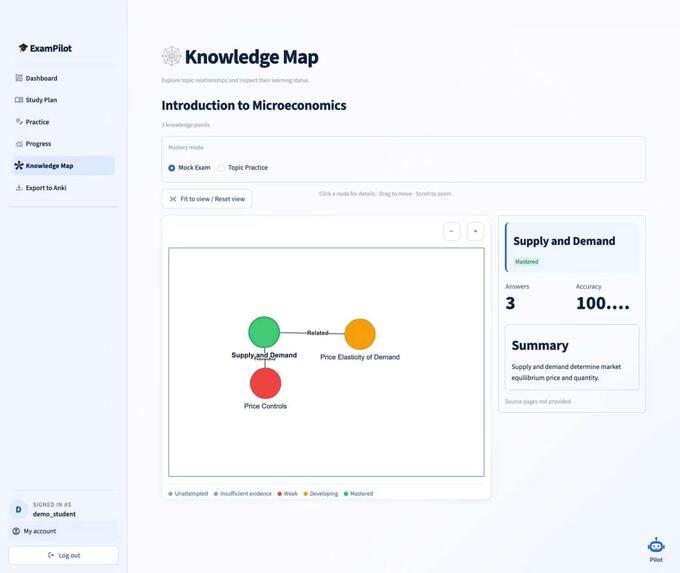Click the Log out arrow icon

51,555
